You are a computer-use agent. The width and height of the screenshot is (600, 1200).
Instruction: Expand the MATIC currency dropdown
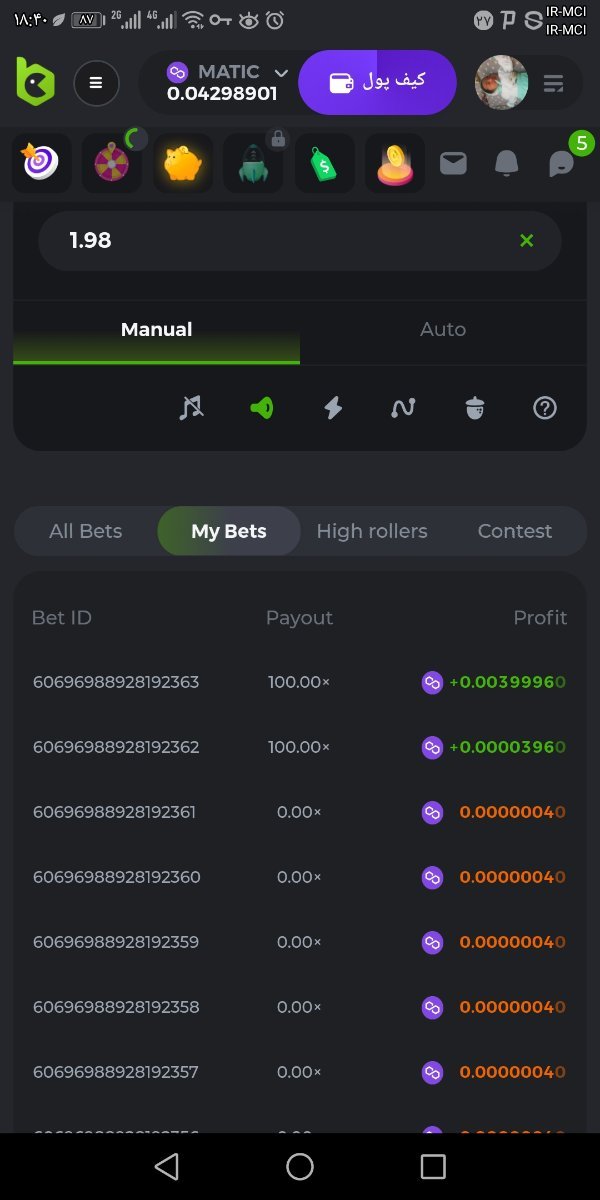pos(280,73)
